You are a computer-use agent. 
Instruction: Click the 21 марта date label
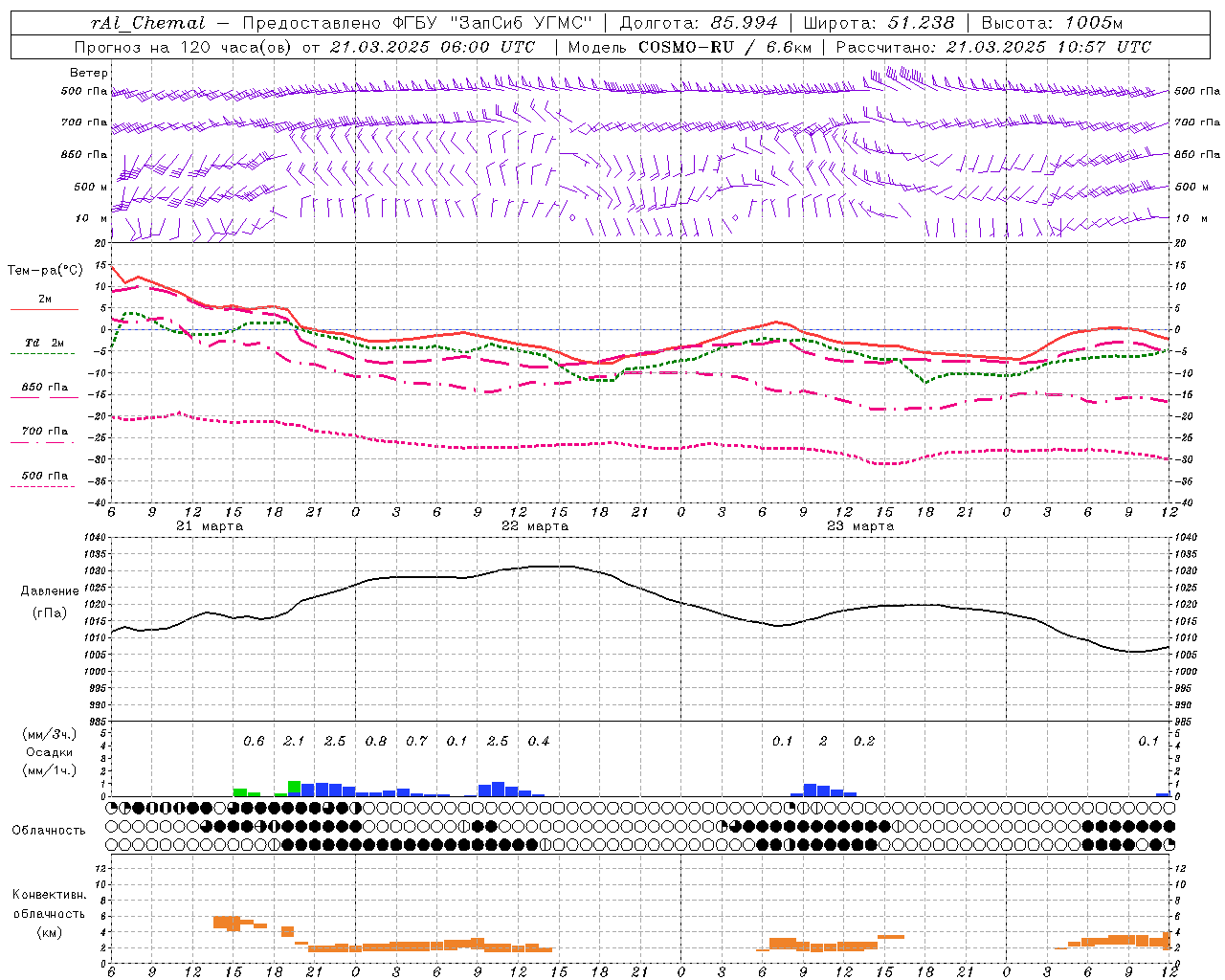210,526
